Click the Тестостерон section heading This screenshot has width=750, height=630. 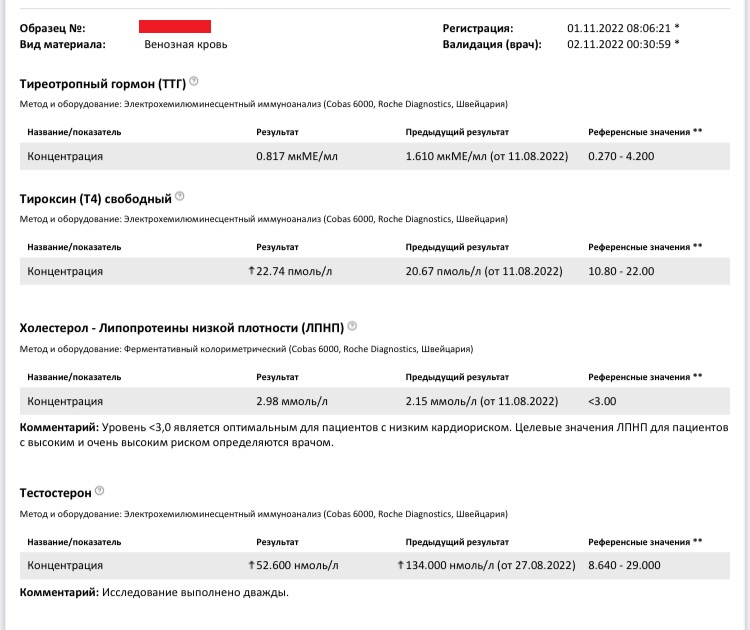55,492
